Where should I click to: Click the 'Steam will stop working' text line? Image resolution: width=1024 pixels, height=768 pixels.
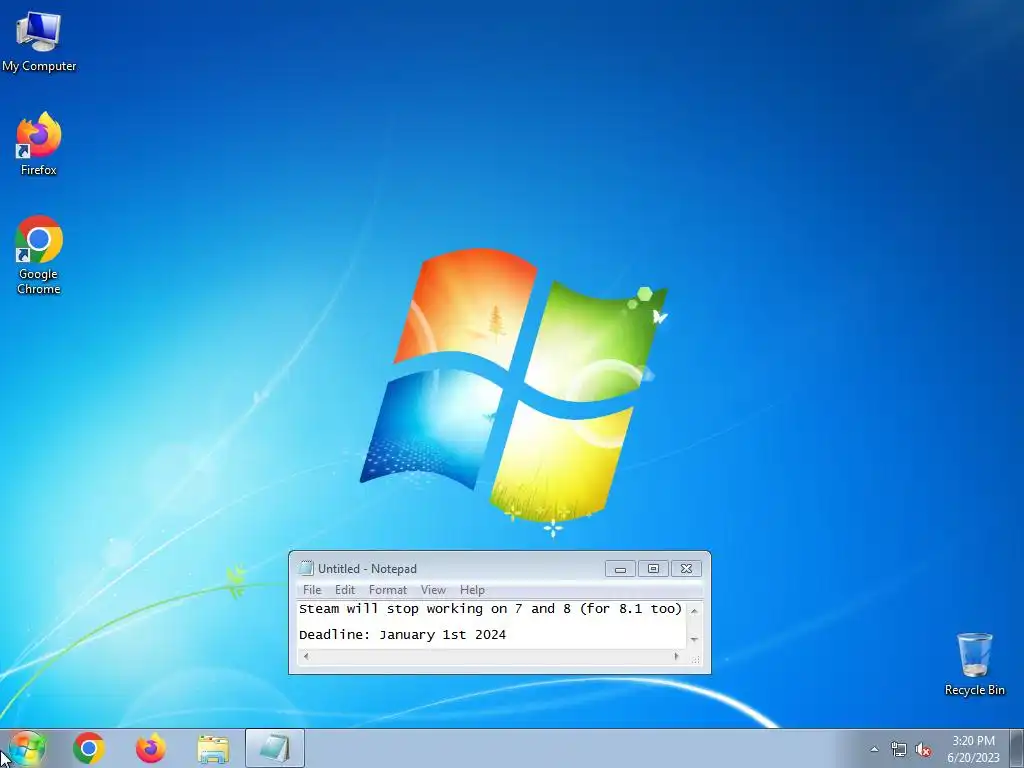pyautogui.click(x=490, y=609)
